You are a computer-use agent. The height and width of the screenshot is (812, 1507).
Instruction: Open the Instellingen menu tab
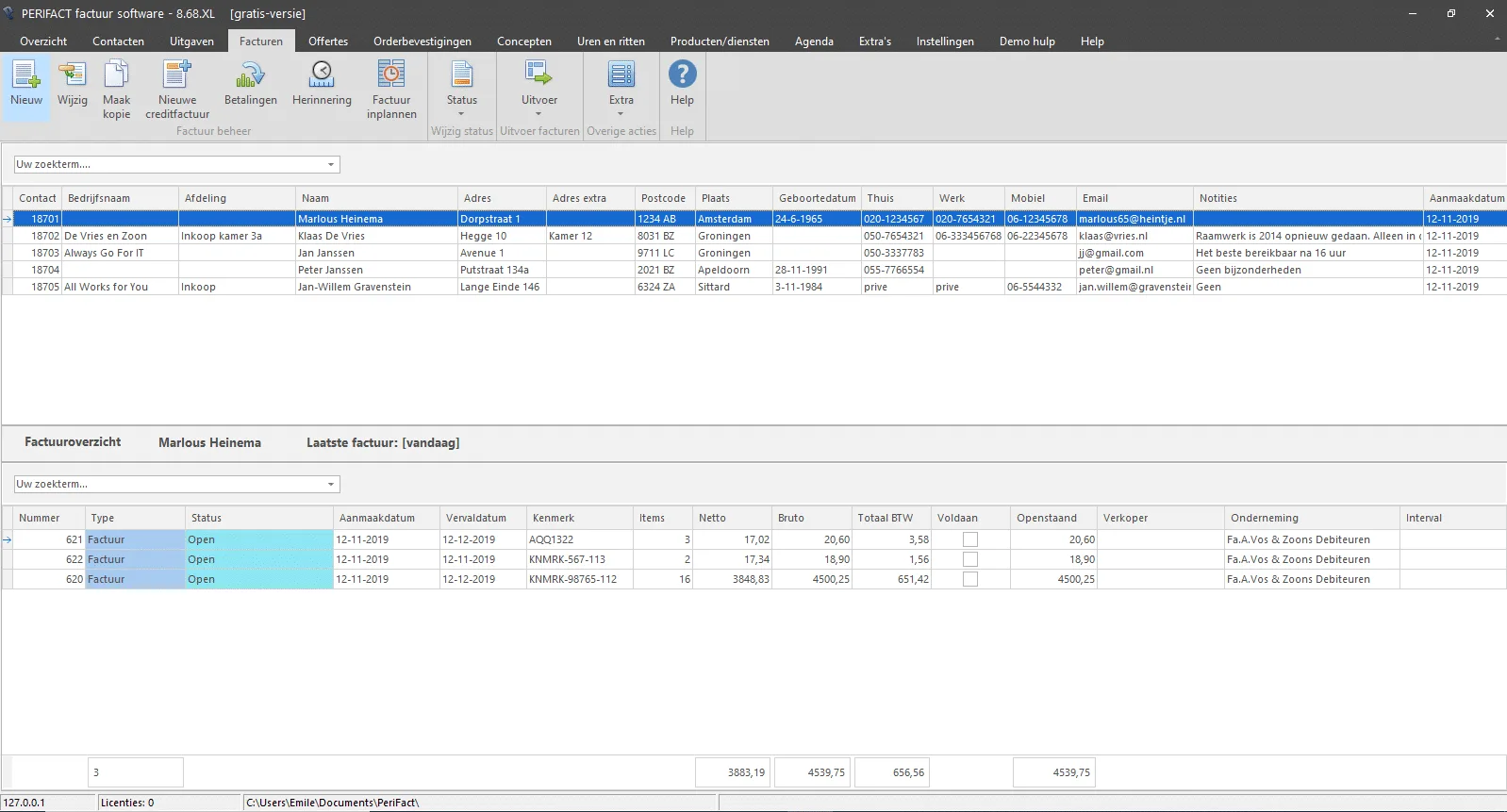945,41
